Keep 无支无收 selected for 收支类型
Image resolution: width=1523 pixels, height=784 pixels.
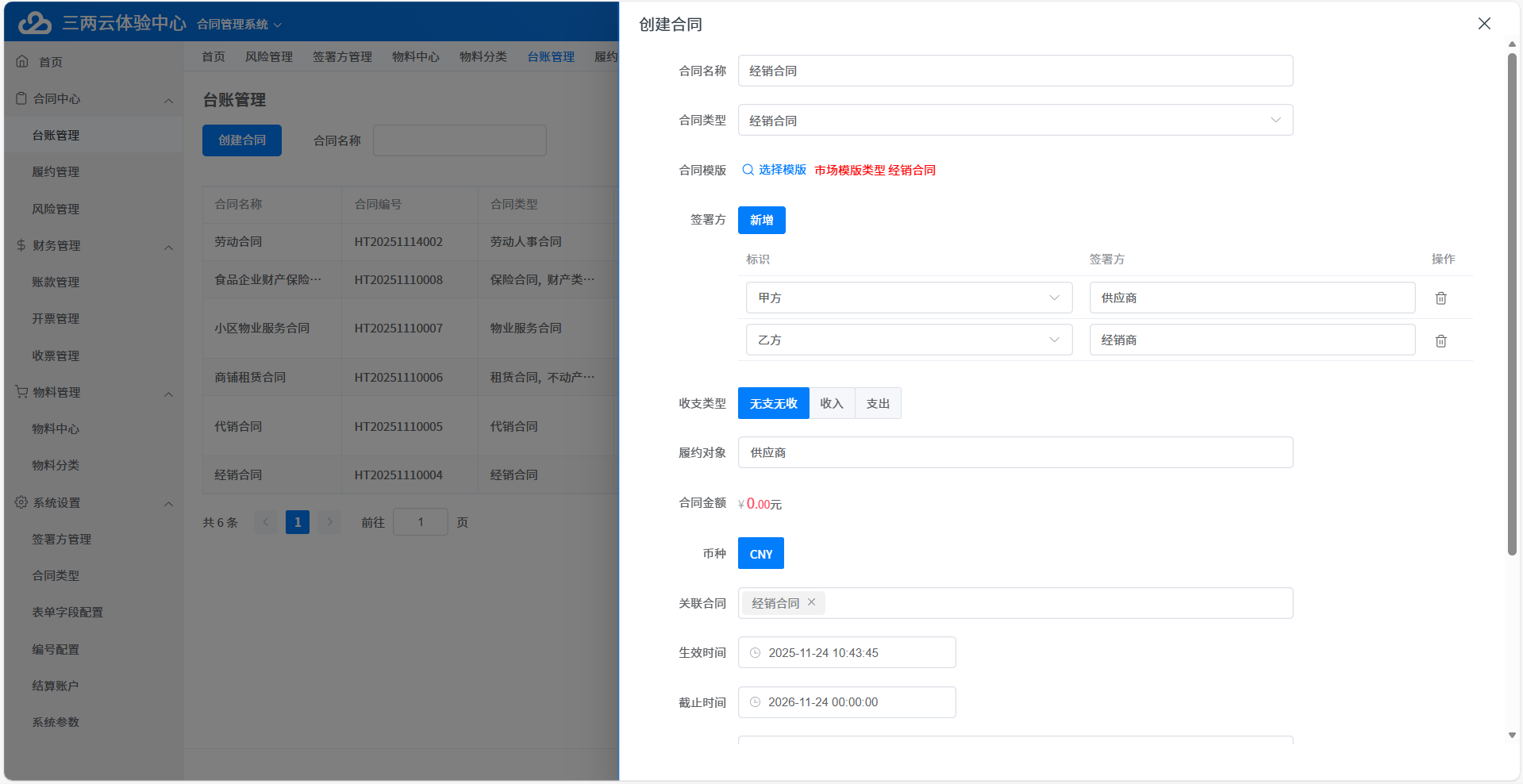tap(773, 403)
